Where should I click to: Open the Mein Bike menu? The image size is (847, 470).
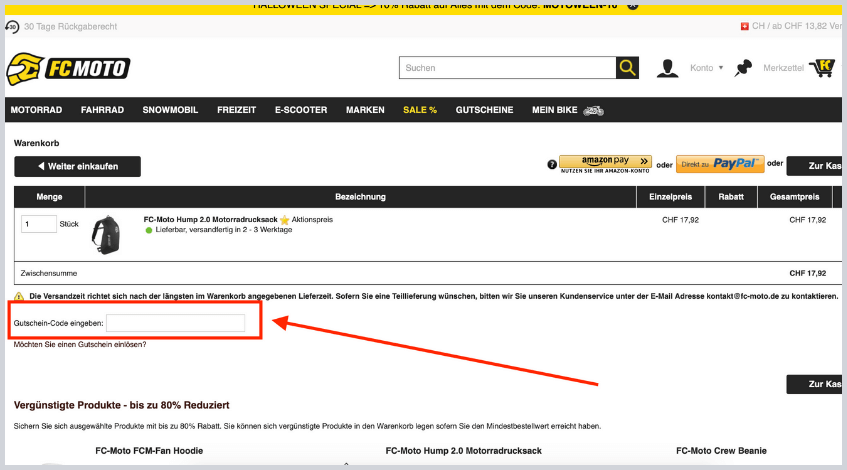[x=555, y=110]
